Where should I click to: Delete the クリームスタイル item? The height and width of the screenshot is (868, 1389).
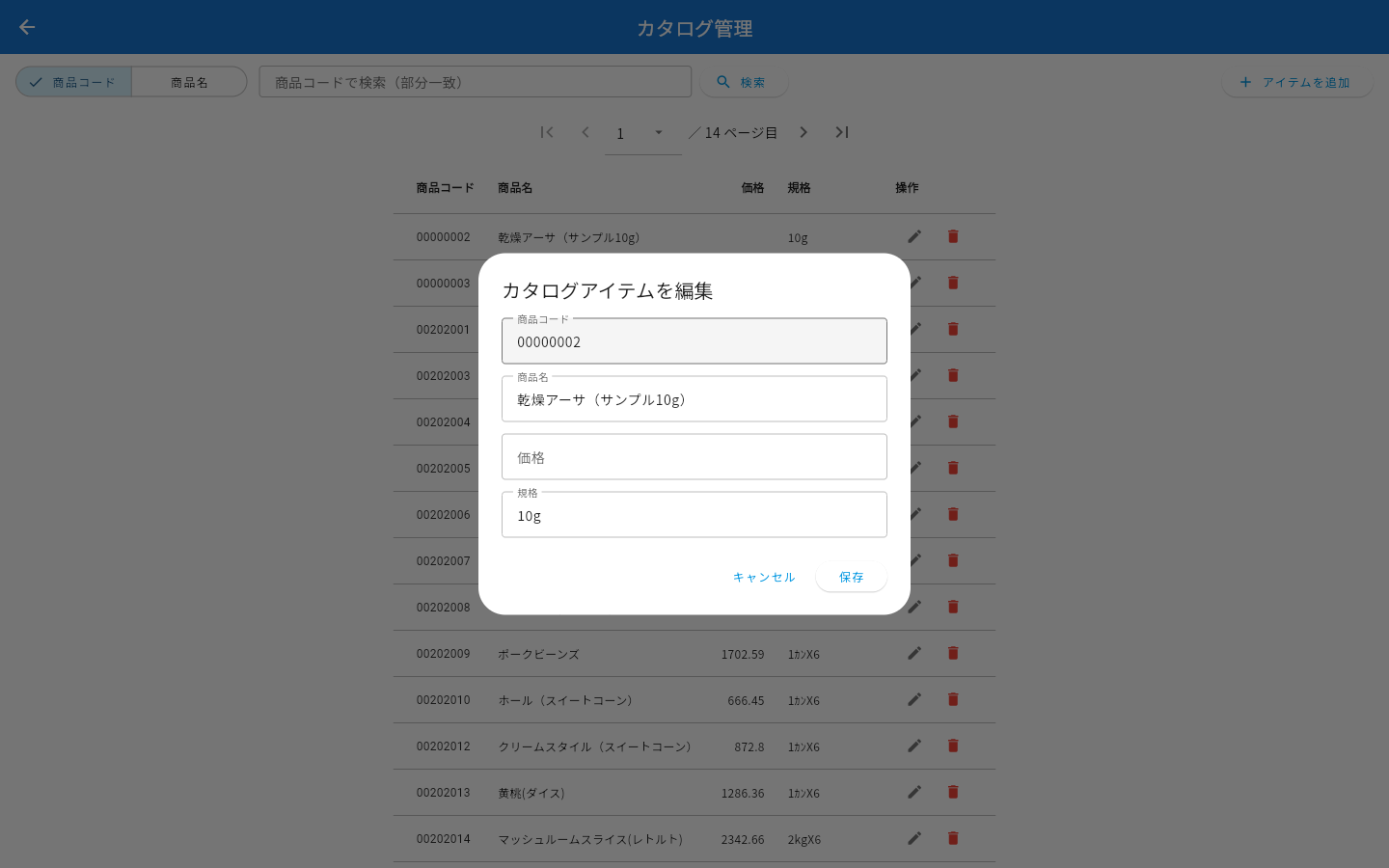pyautogui.click(x=953, y=746)
